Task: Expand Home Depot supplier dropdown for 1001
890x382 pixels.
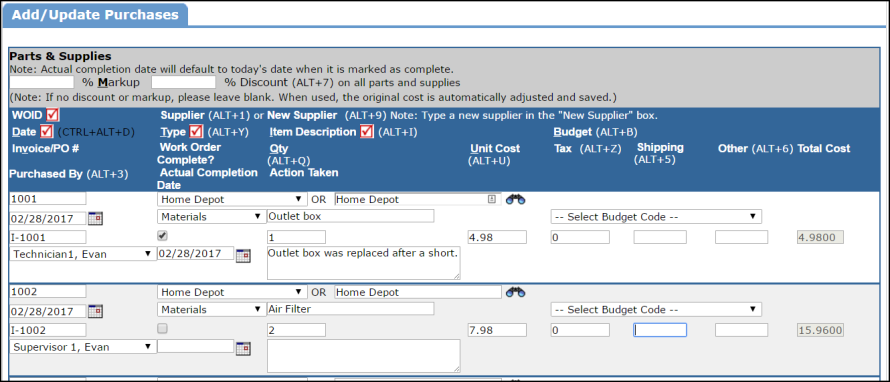Action: pos(232,199)
